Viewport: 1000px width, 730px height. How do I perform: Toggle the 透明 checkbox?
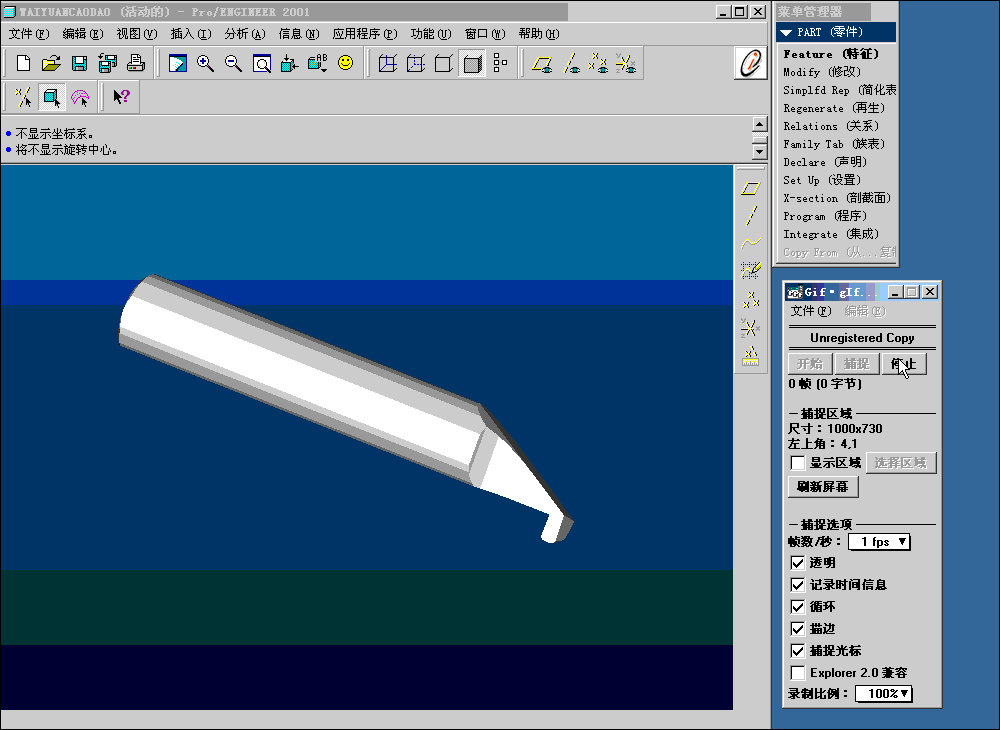point(797,563)
